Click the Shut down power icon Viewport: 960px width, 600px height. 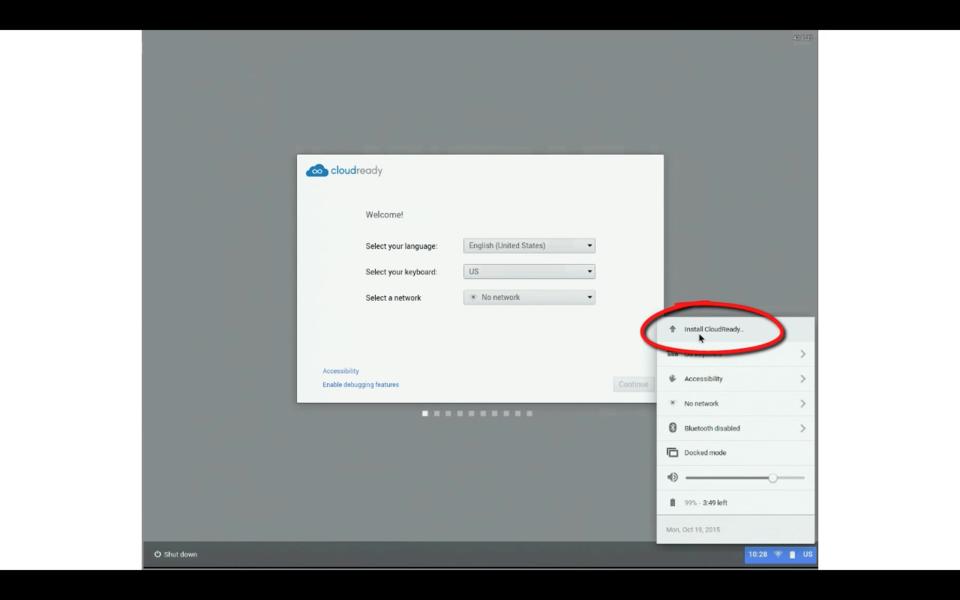158,554
